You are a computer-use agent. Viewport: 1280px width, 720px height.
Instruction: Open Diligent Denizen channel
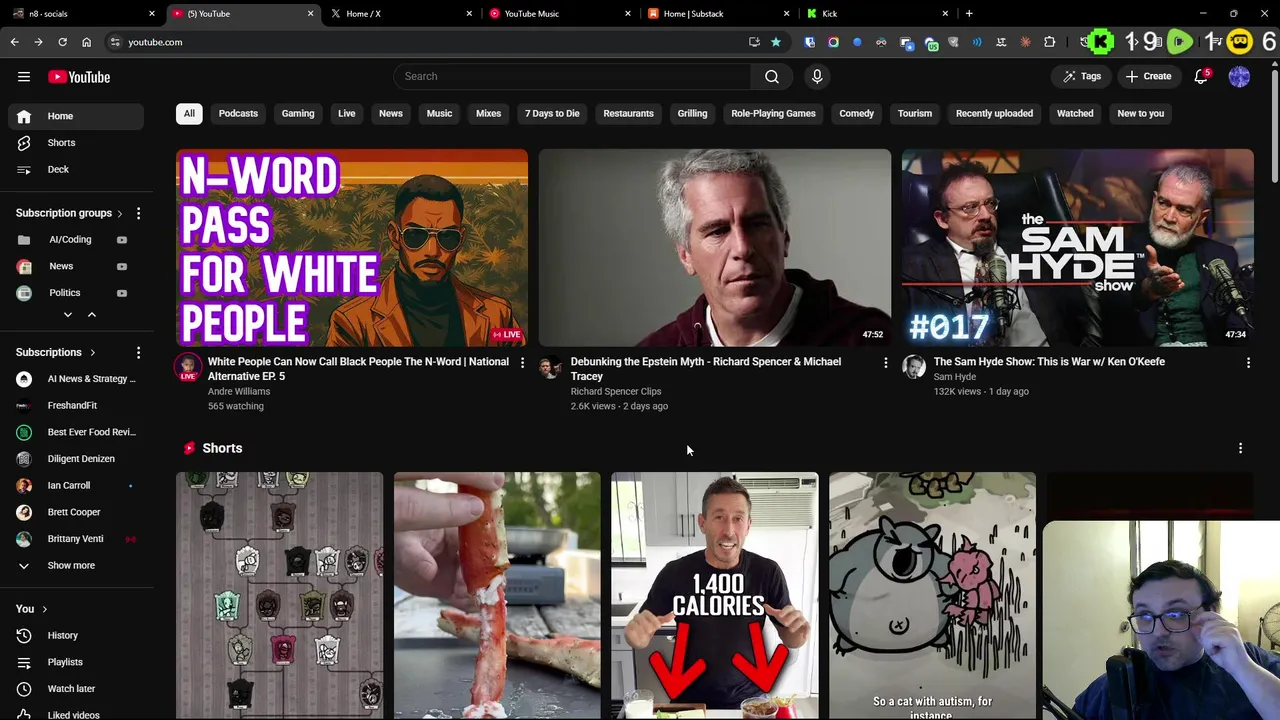76,459
